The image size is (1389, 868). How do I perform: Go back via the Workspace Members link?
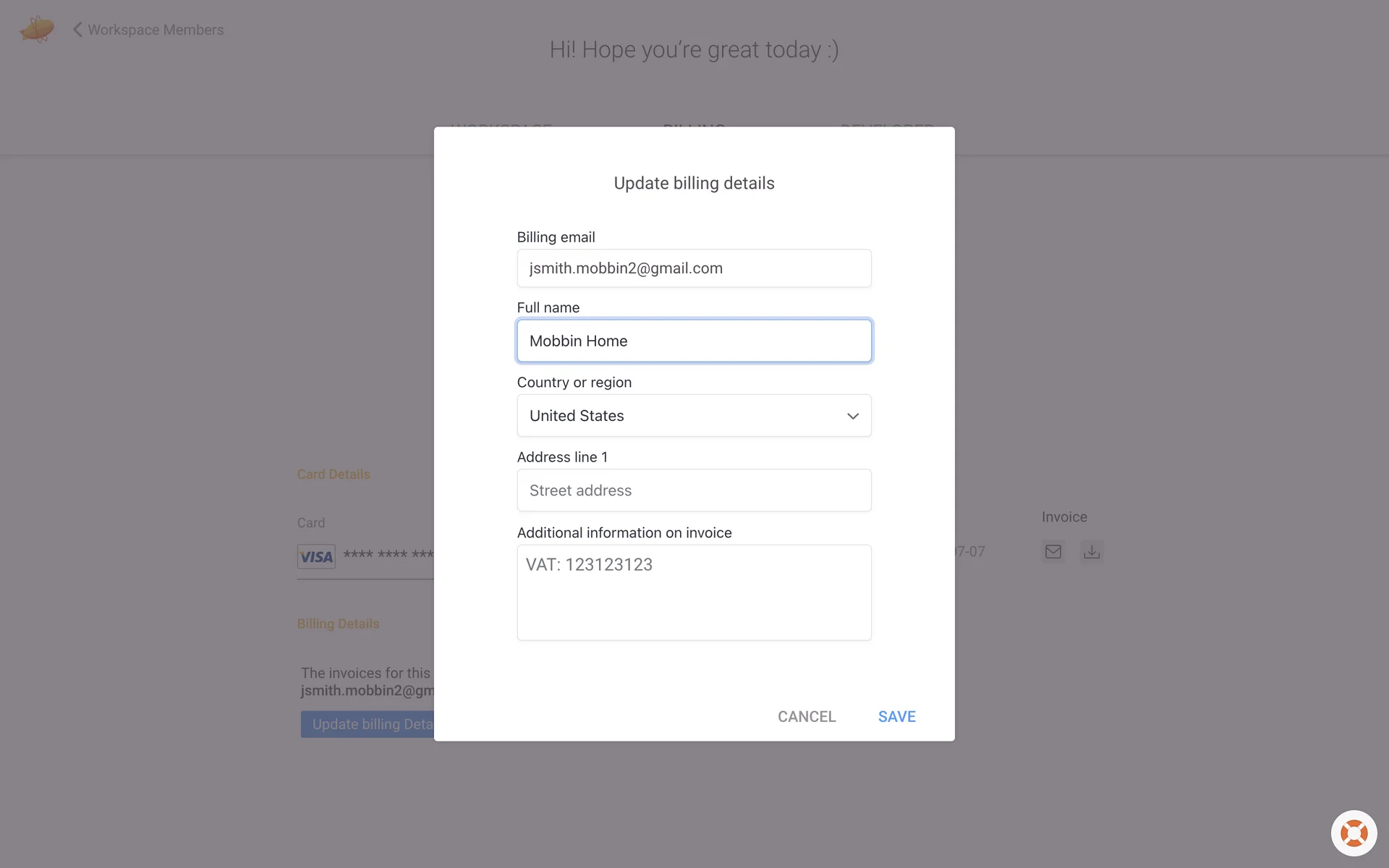(x=156, y=30)
